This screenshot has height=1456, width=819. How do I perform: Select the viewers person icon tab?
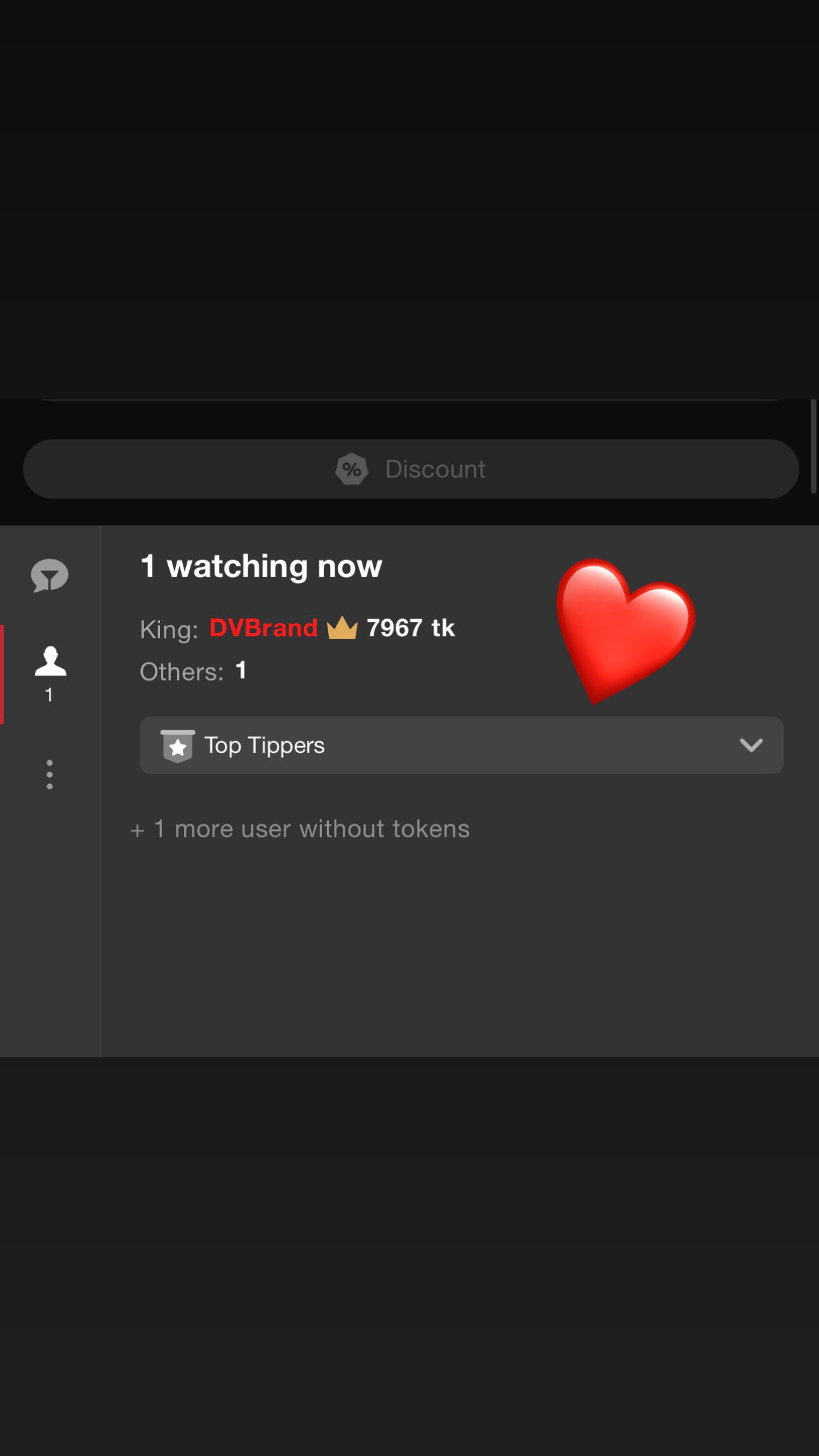(x=50, y=662)
